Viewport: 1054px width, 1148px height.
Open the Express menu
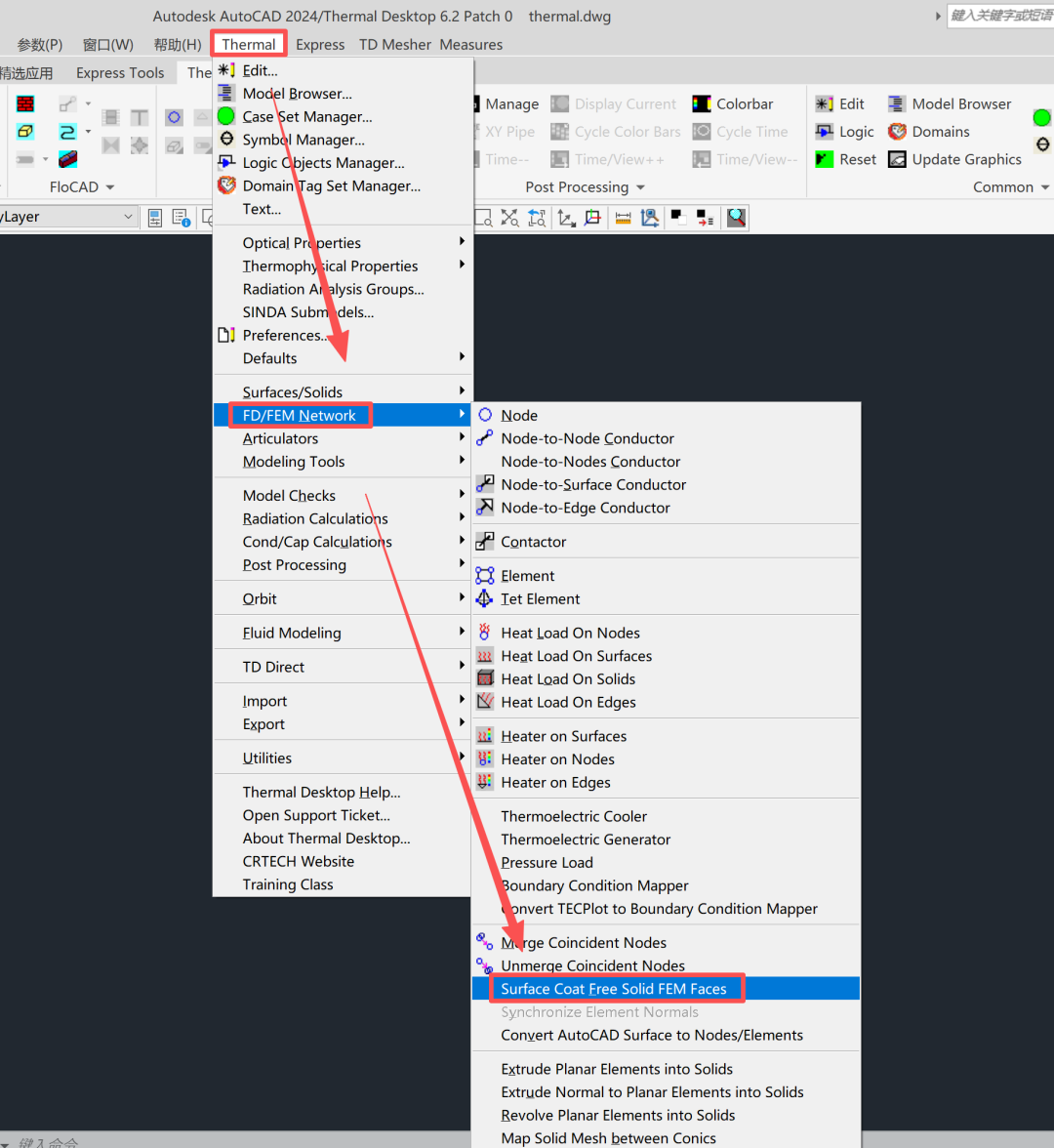[x=320, y=45]
